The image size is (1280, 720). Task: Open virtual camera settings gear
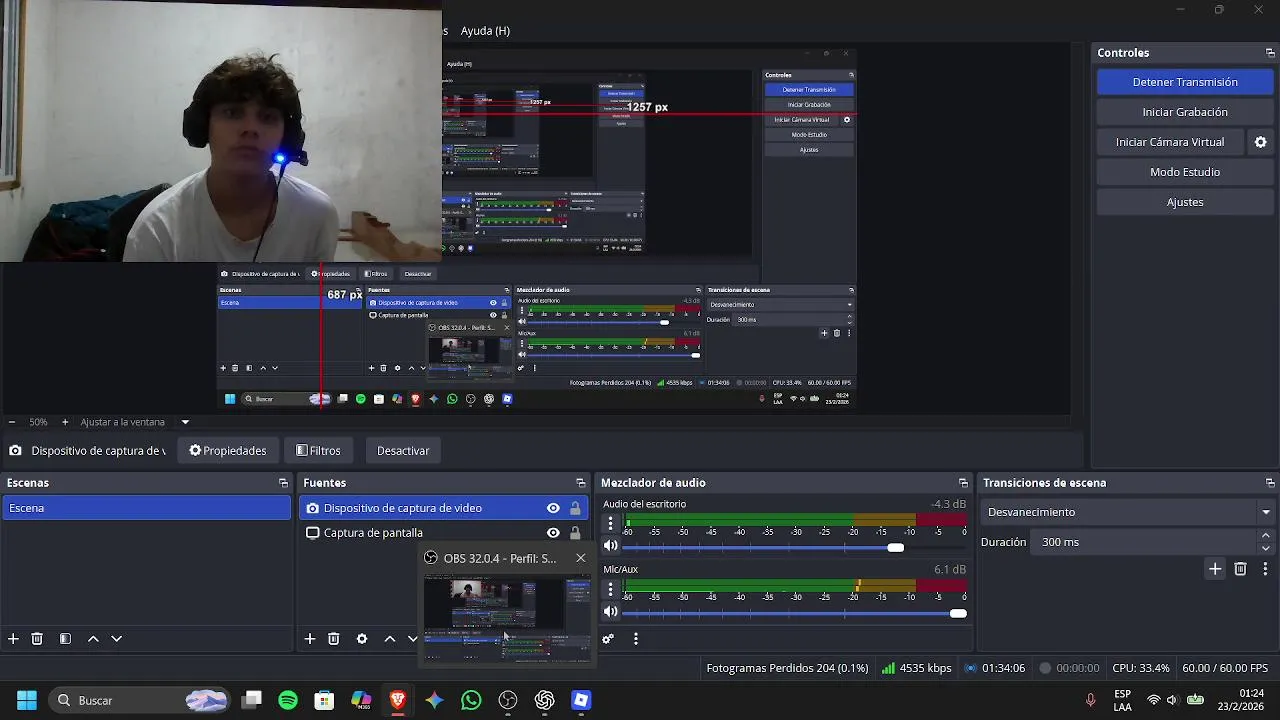(x=1261, y=142)
